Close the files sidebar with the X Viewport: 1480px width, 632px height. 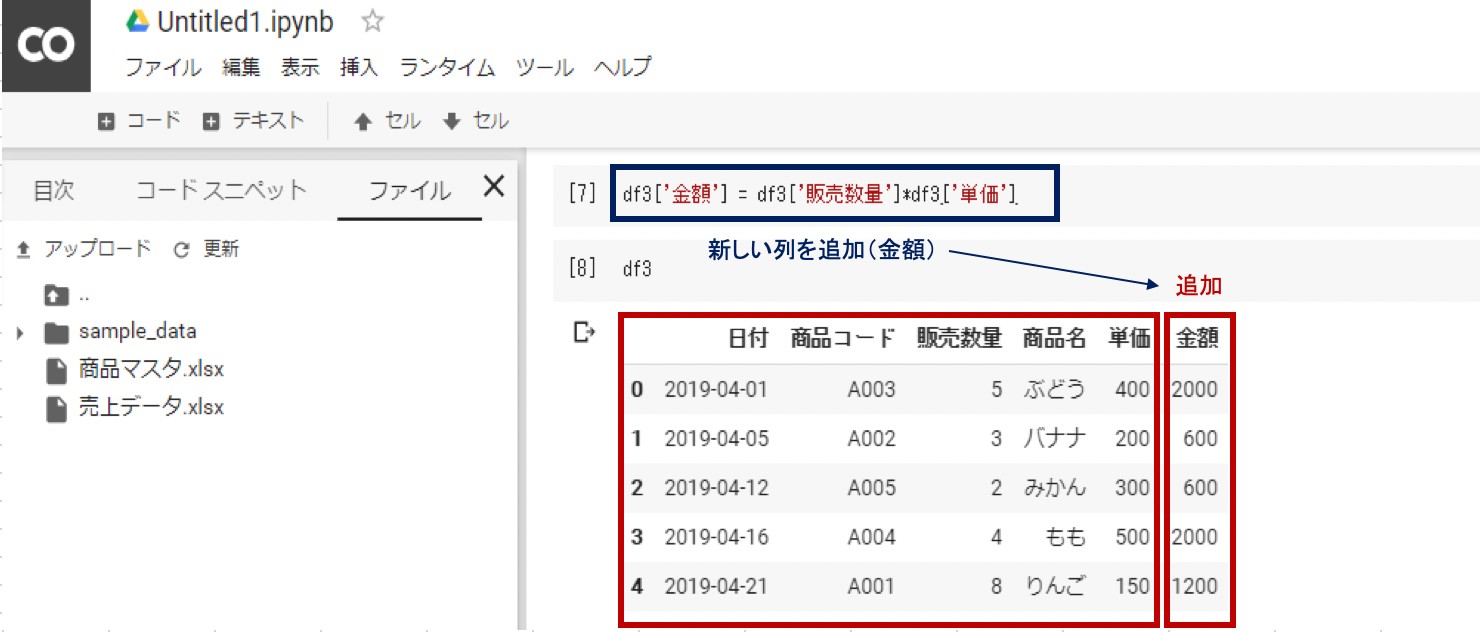494,186
